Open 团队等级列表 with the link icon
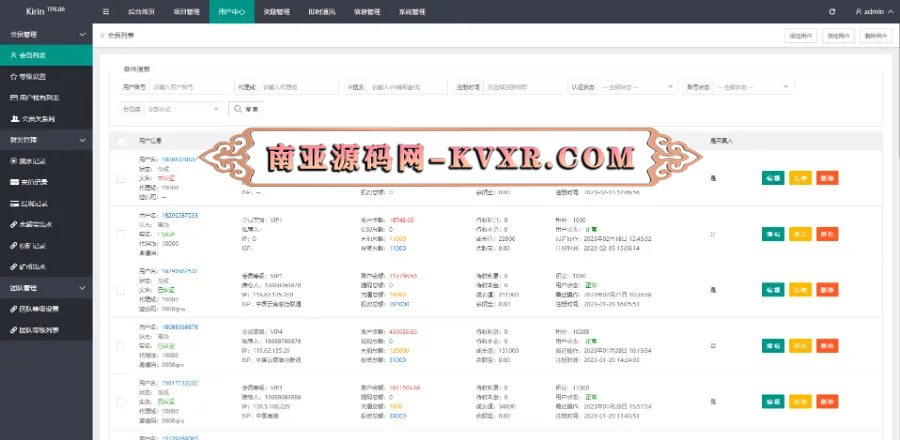This screenshot has width=900, height=440. [x=46, y=330]
